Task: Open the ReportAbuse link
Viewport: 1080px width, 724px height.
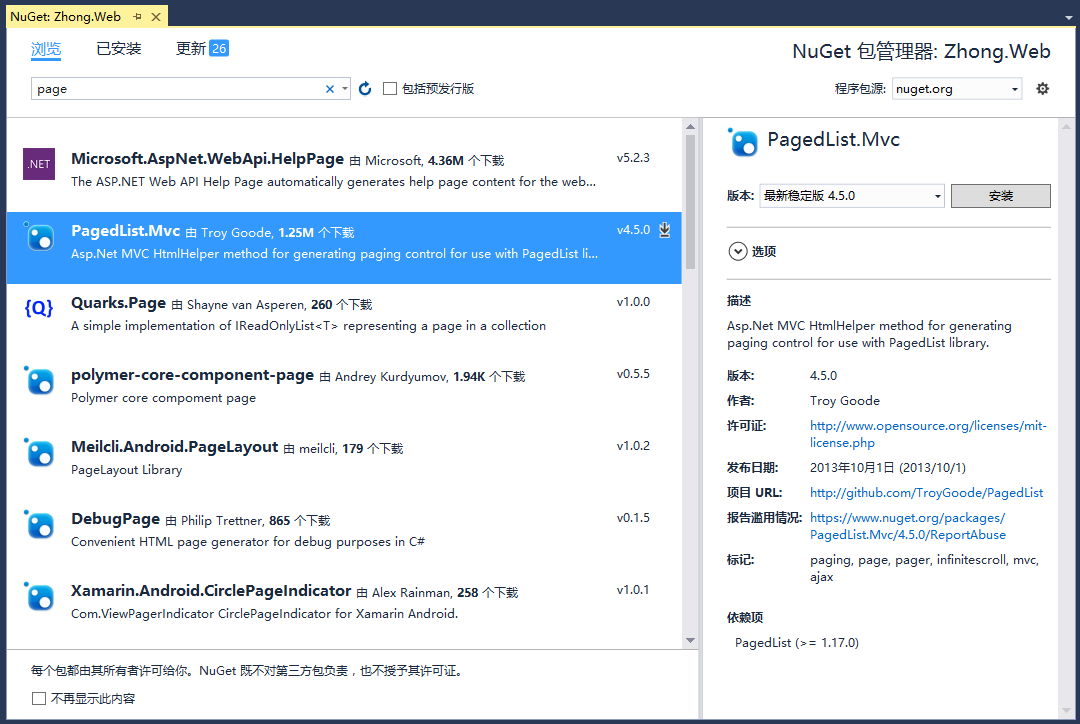Action: (908, 526)
